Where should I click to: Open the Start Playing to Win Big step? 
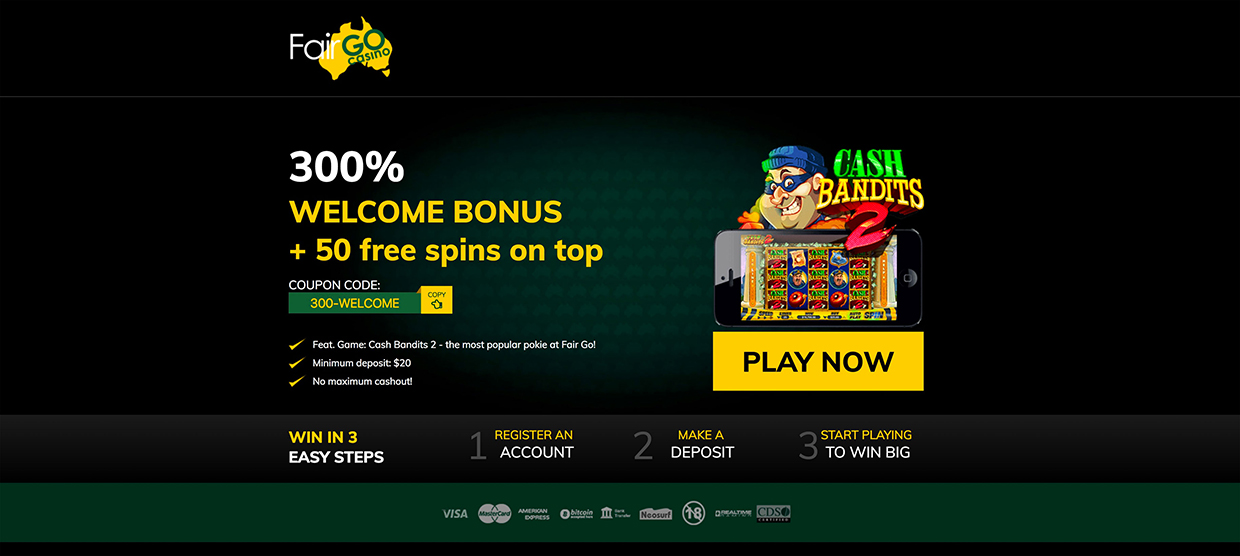(856, 444)
